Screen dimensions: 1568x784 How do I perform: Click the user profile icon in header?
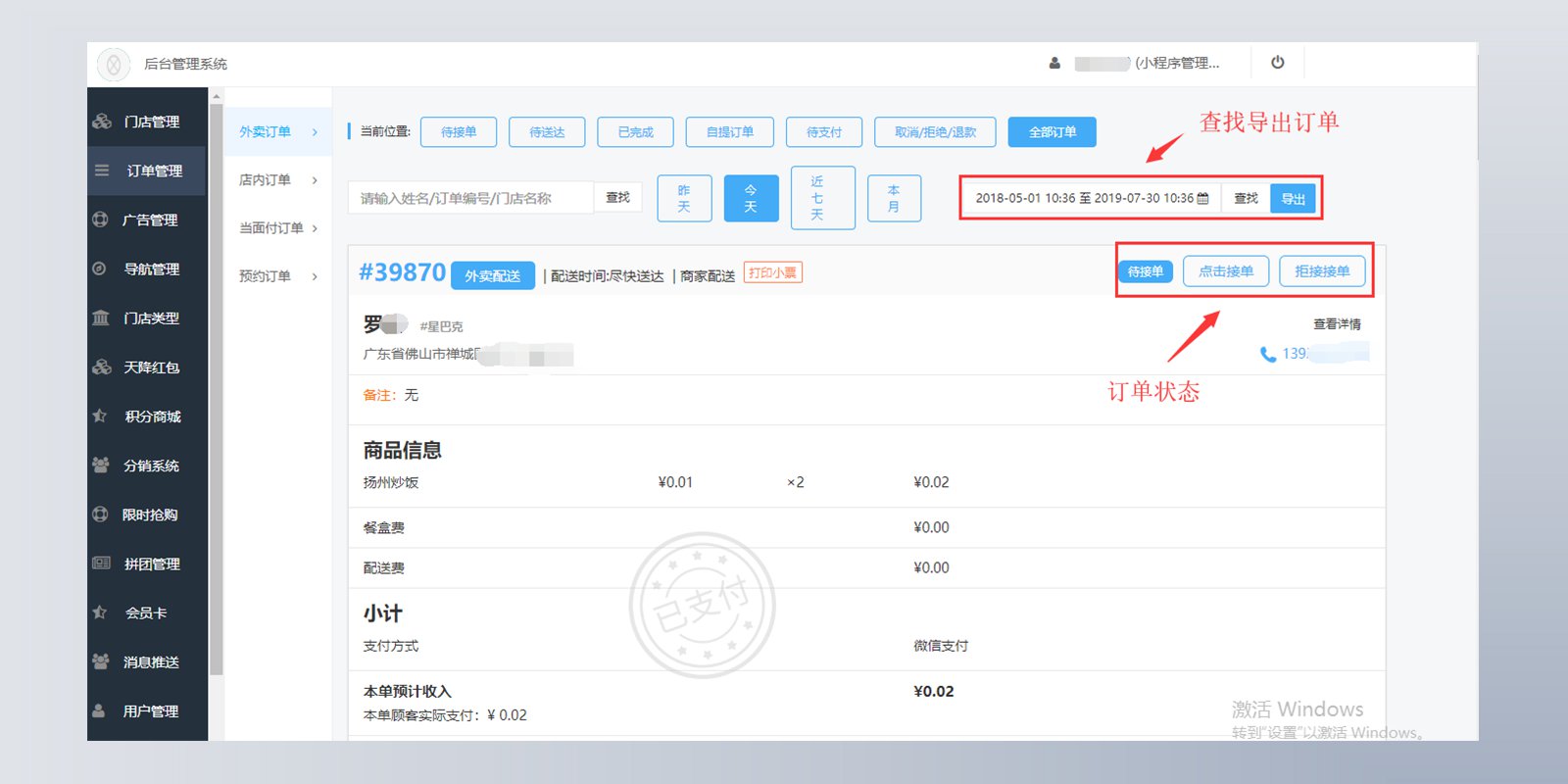tap(1054, 64)
